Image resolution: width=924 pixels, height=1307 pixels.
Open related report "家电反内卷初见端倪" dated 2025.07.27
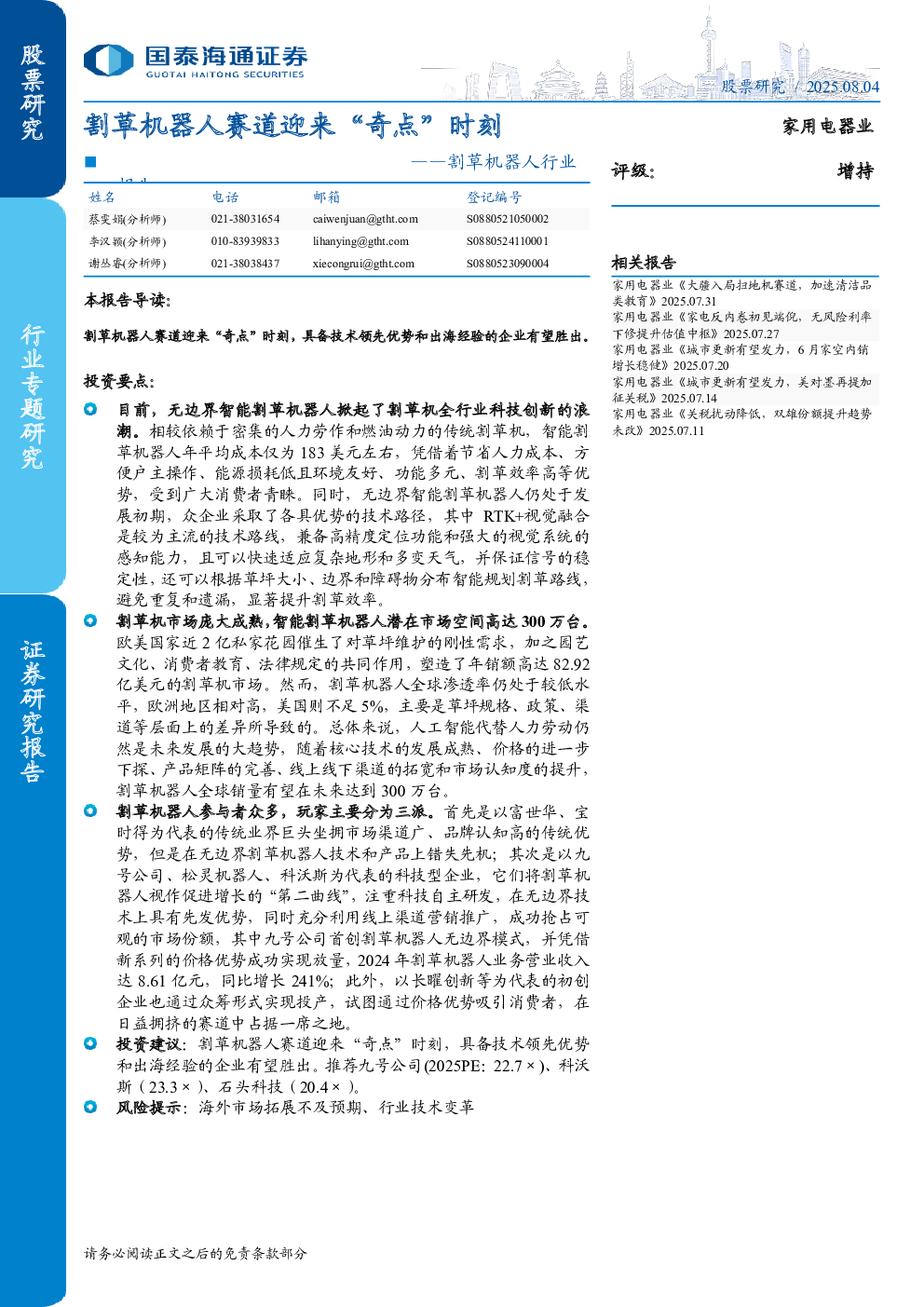point(741,325)
